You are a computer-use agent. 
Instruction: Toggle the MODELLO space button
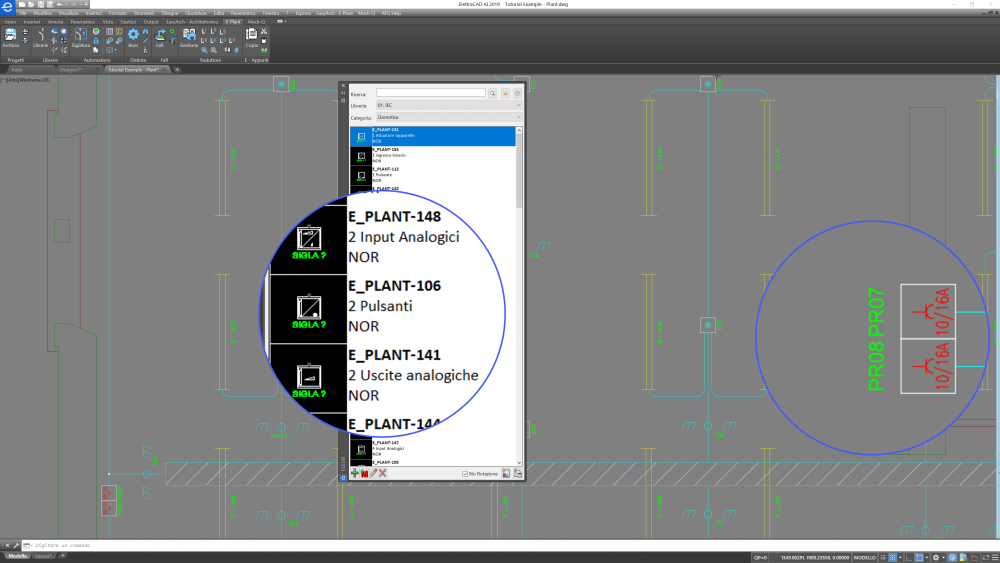865,557
